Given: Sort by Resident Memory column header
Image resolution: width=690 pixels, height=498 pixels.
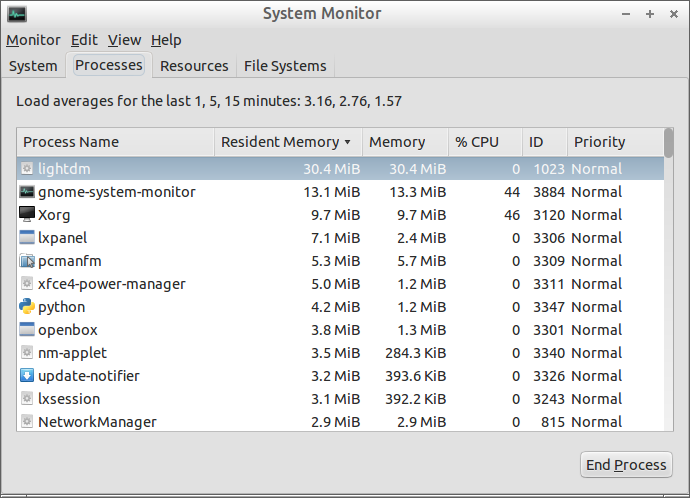Looking at the screenshot, I should tap(286, 142).
